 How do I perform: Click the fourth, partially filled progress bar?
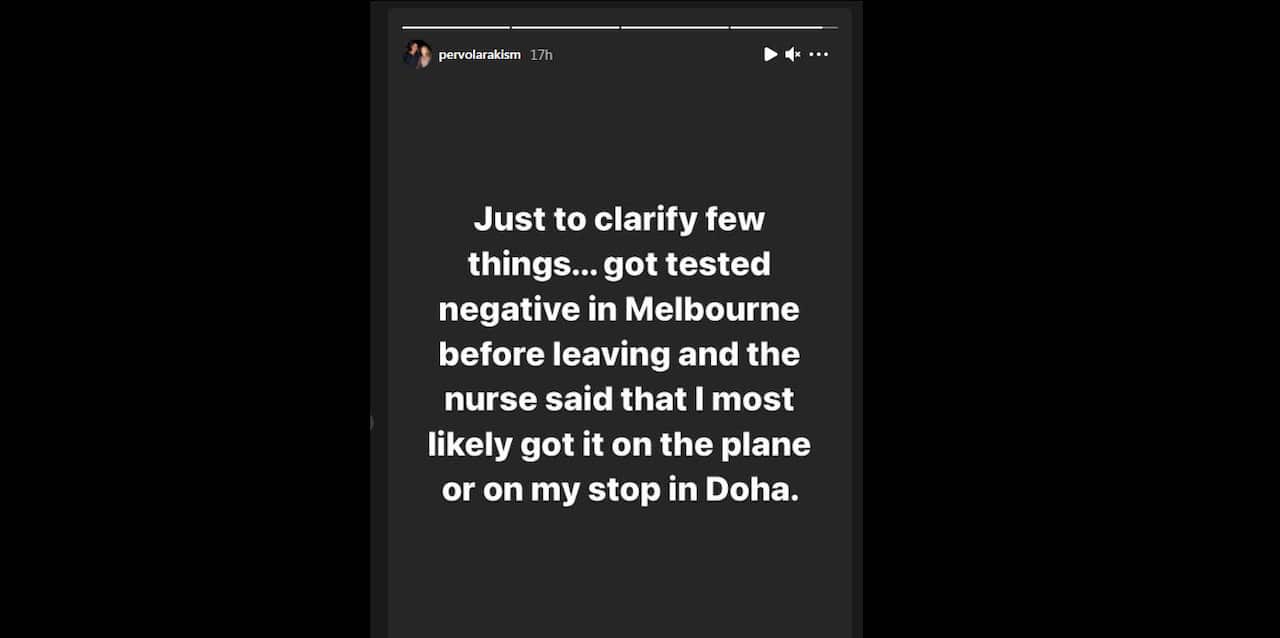[x=783, y=27]
